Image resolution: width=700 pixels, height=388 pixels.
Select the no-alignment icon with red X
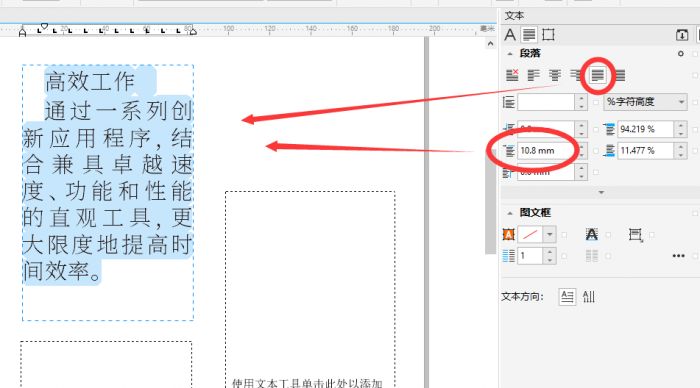(x=512, y=75)
